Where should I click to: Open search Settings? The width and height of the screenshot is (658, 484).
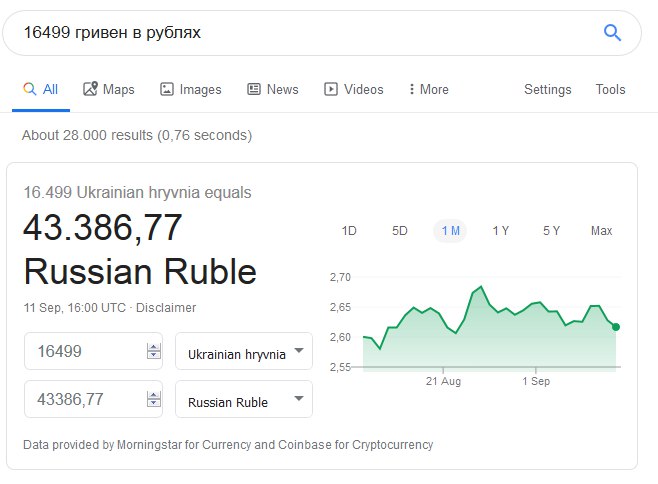point(548,89)
